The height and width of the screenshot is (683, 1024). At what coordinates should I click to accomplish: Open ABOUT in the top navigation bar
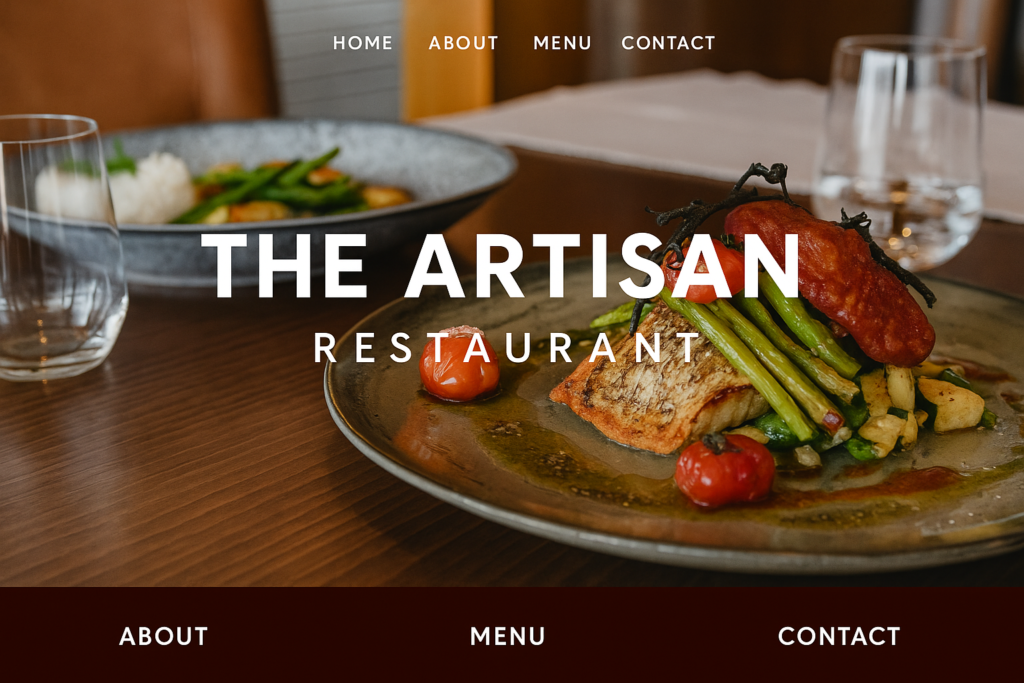tap(463, 43)
